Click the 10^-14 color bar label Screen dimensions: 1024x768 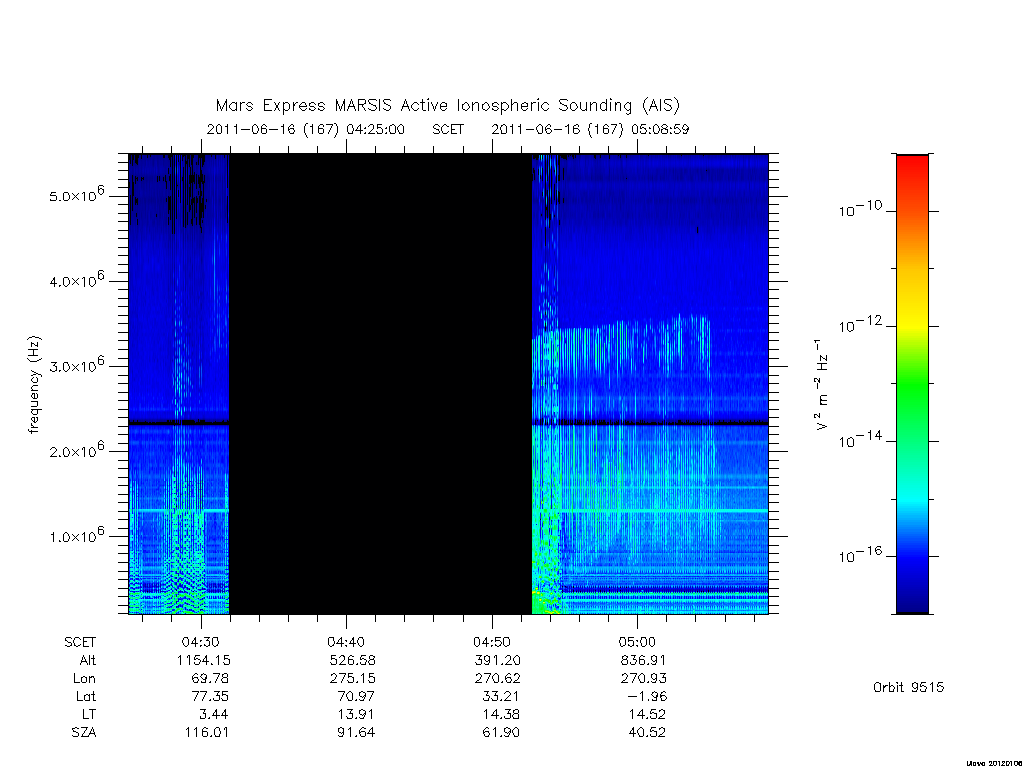pos(860,440)
